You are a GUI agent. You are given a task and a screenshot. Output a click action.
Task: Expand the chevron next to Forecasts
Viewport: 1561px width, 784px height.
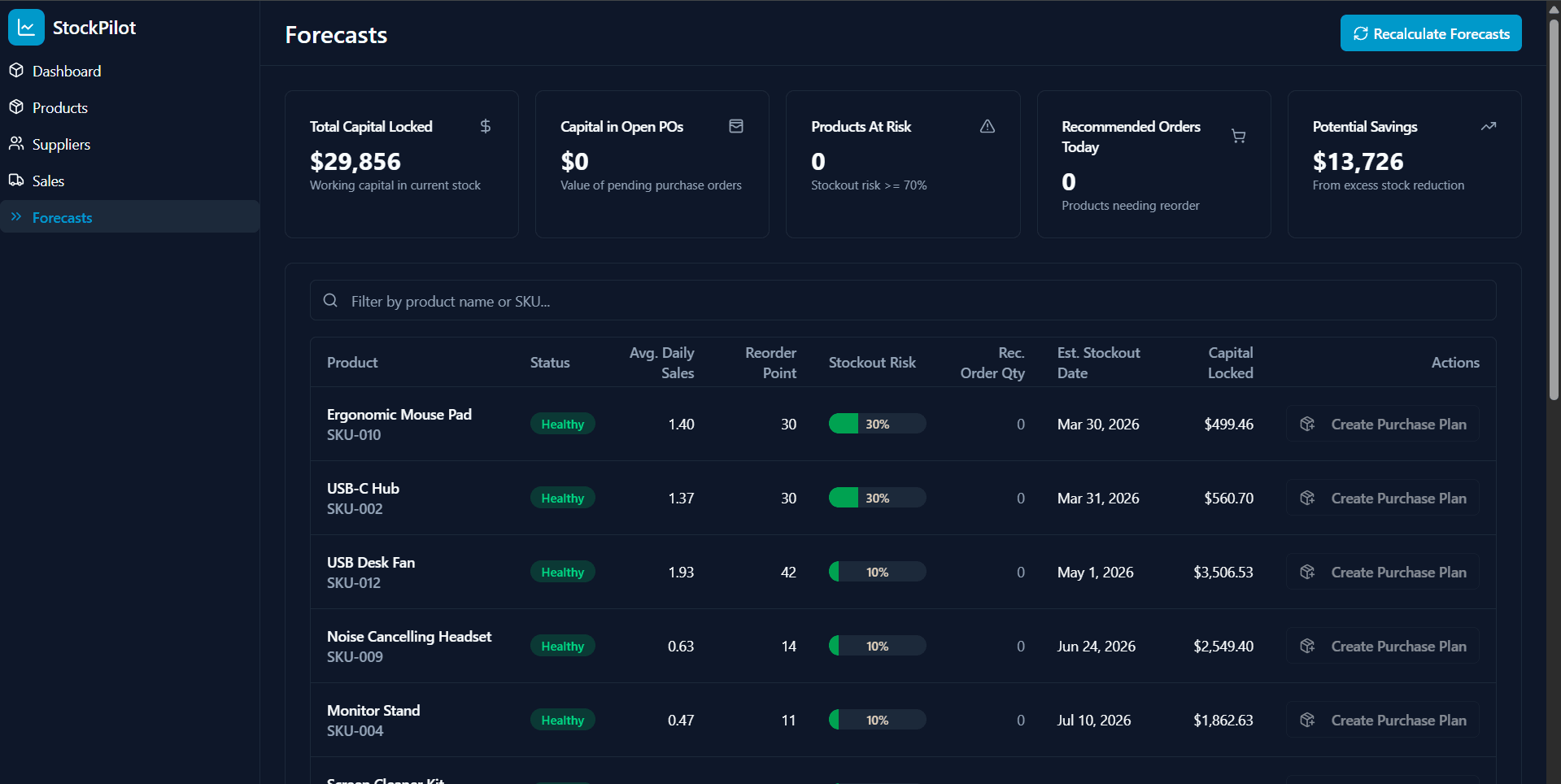[15, 217]
